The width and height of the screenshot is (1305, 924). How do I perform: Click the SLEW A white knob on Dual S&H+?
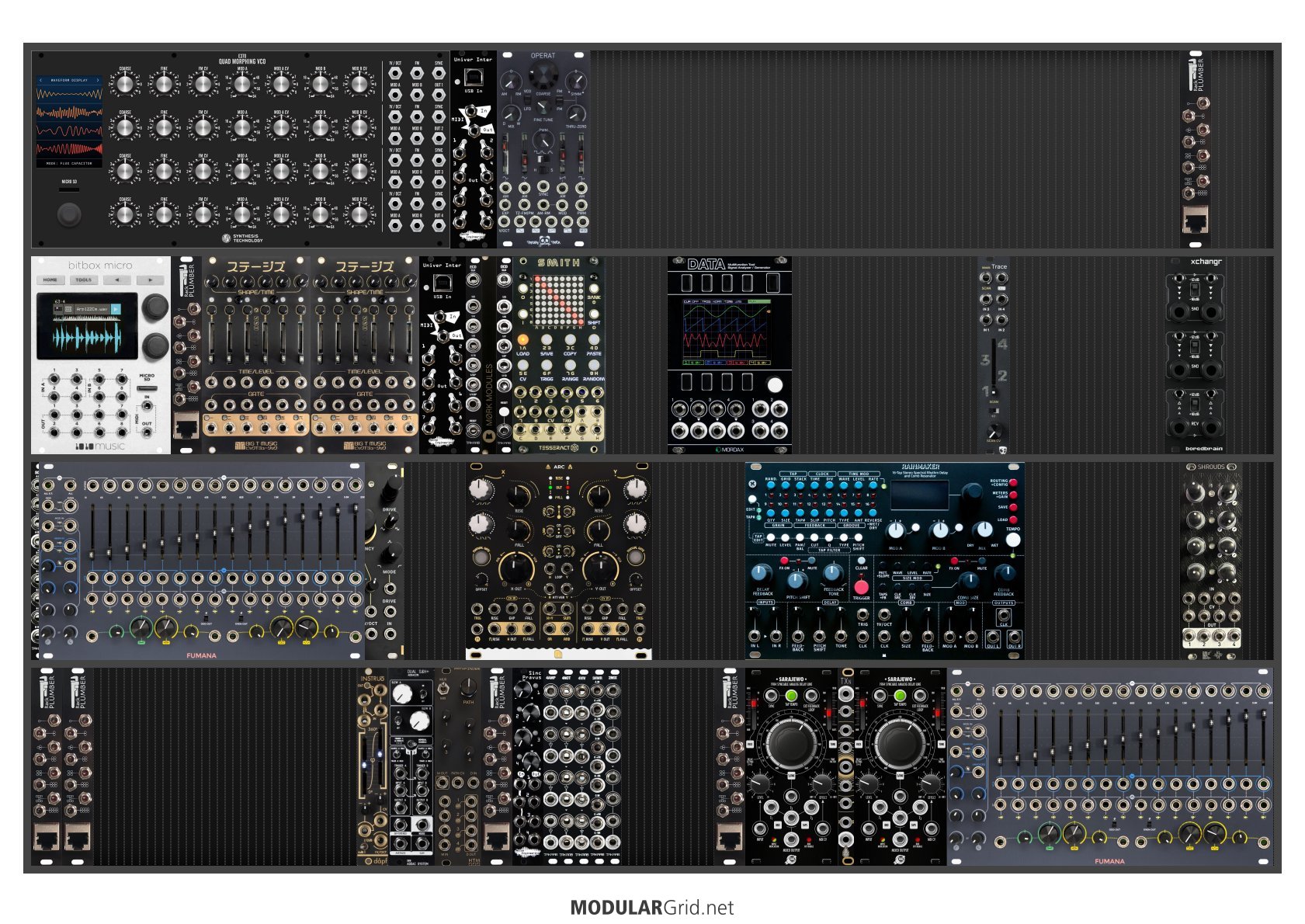(401, 694)
